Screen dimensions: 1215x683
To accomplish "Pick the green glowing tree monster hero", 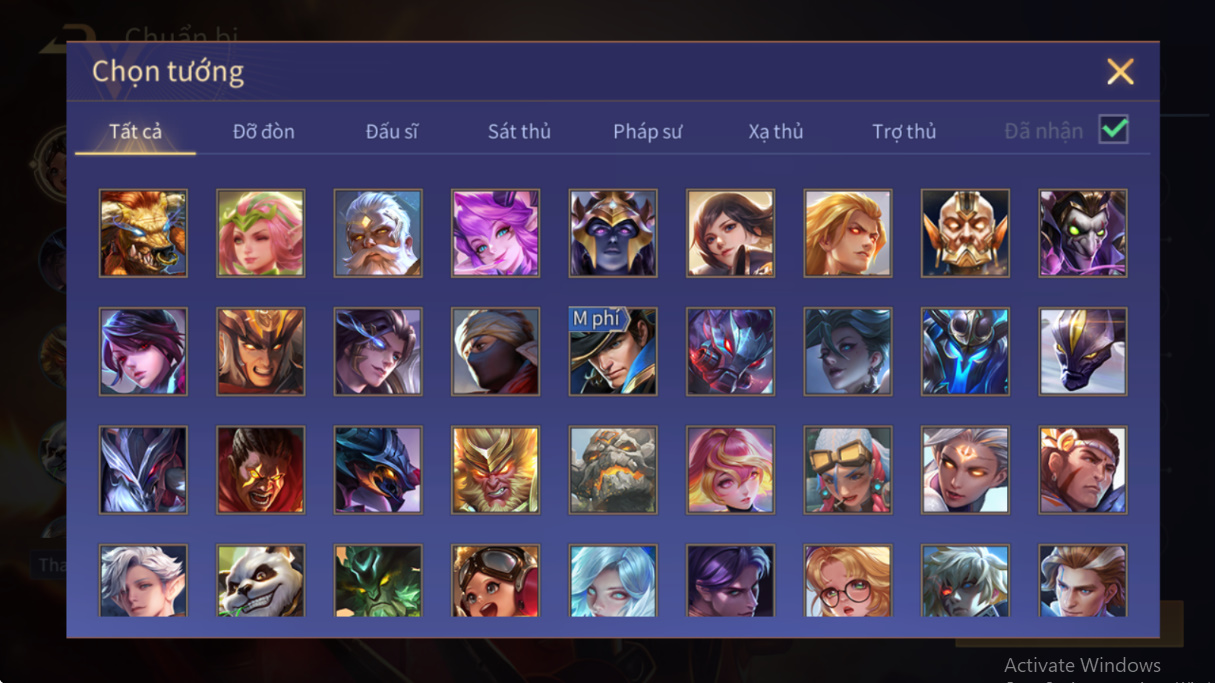I will [378, 581].
